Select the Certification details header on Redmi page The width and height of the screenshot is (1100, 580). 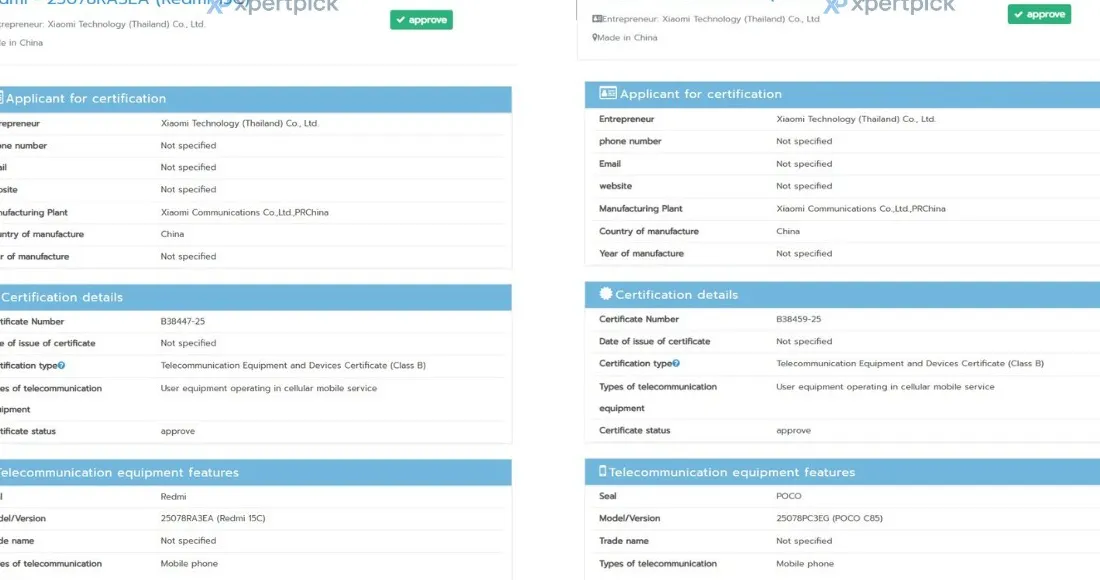point(255,297)
